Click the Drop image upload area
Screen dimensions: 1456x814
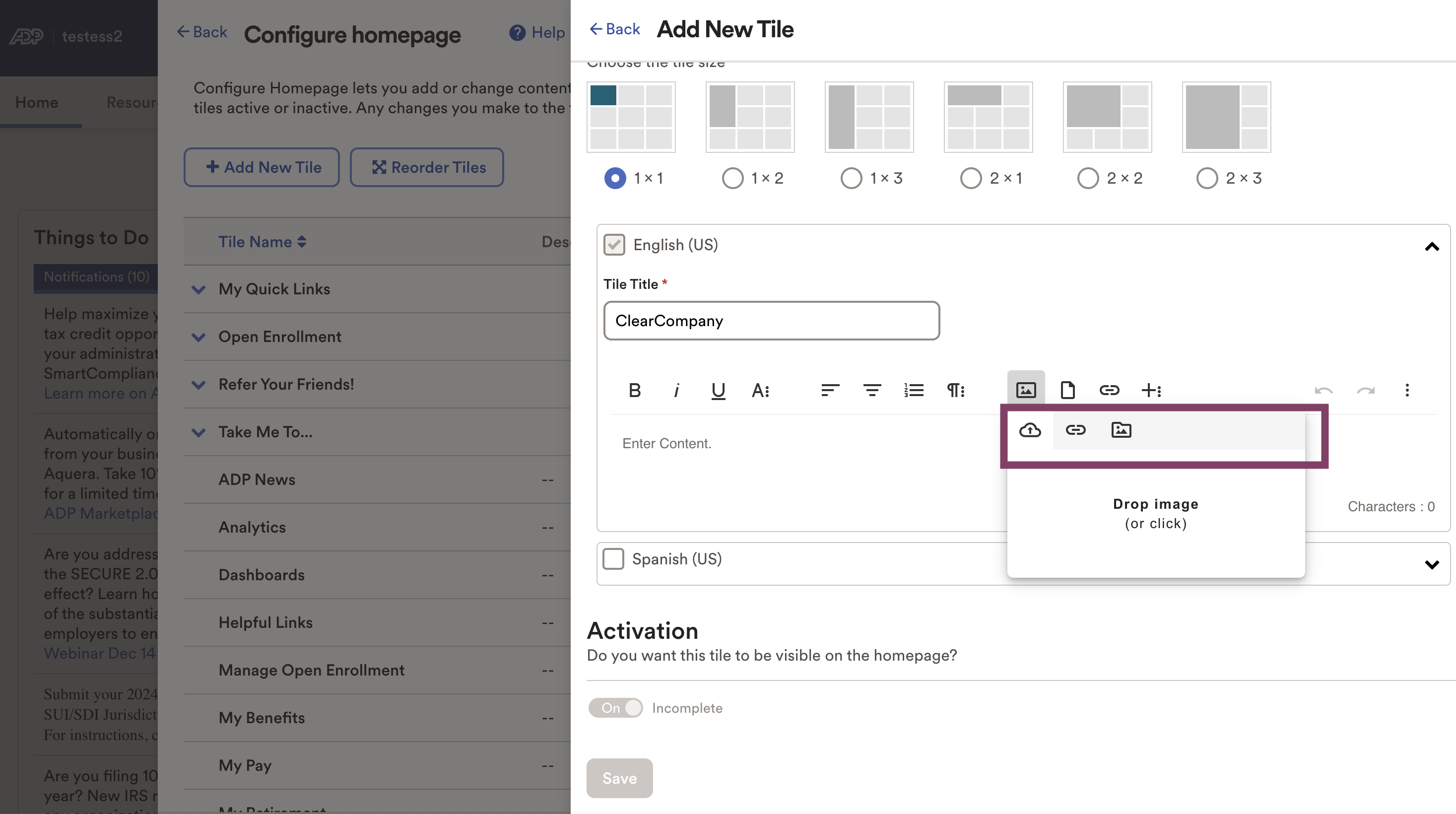[1156, 513]
